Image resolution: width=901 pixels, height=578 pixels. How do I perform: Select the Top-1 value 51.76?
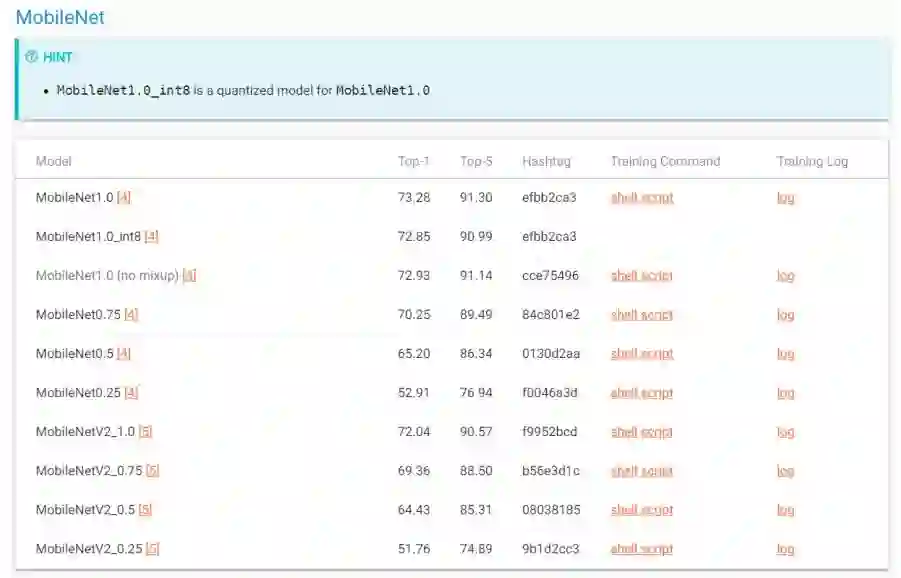coord(414,549)
